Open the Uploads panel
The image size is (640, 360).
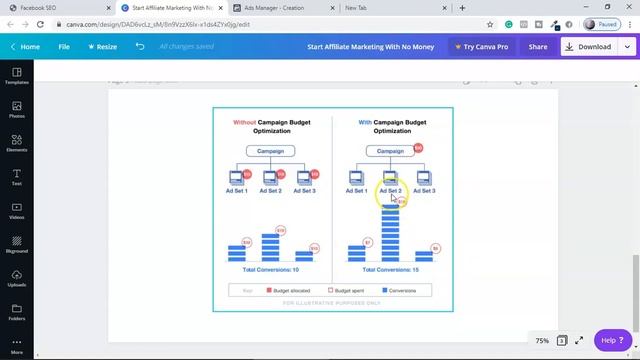coord(17,279)
